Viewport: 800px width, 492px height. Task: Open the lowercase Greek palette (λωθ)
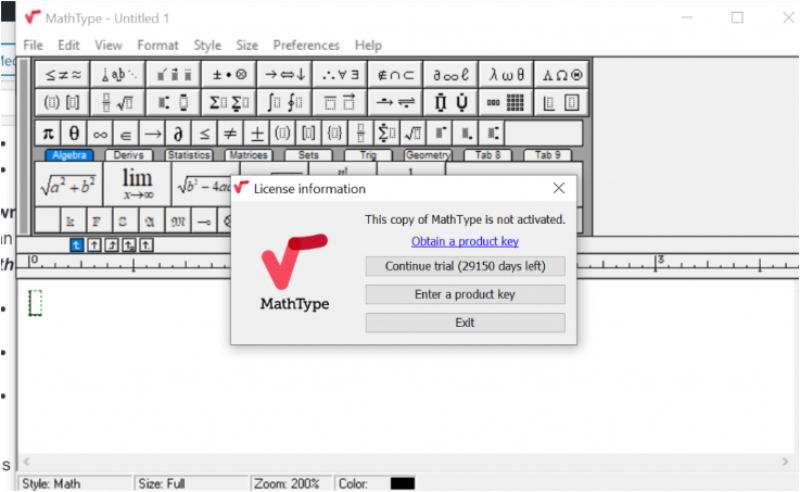506,75
